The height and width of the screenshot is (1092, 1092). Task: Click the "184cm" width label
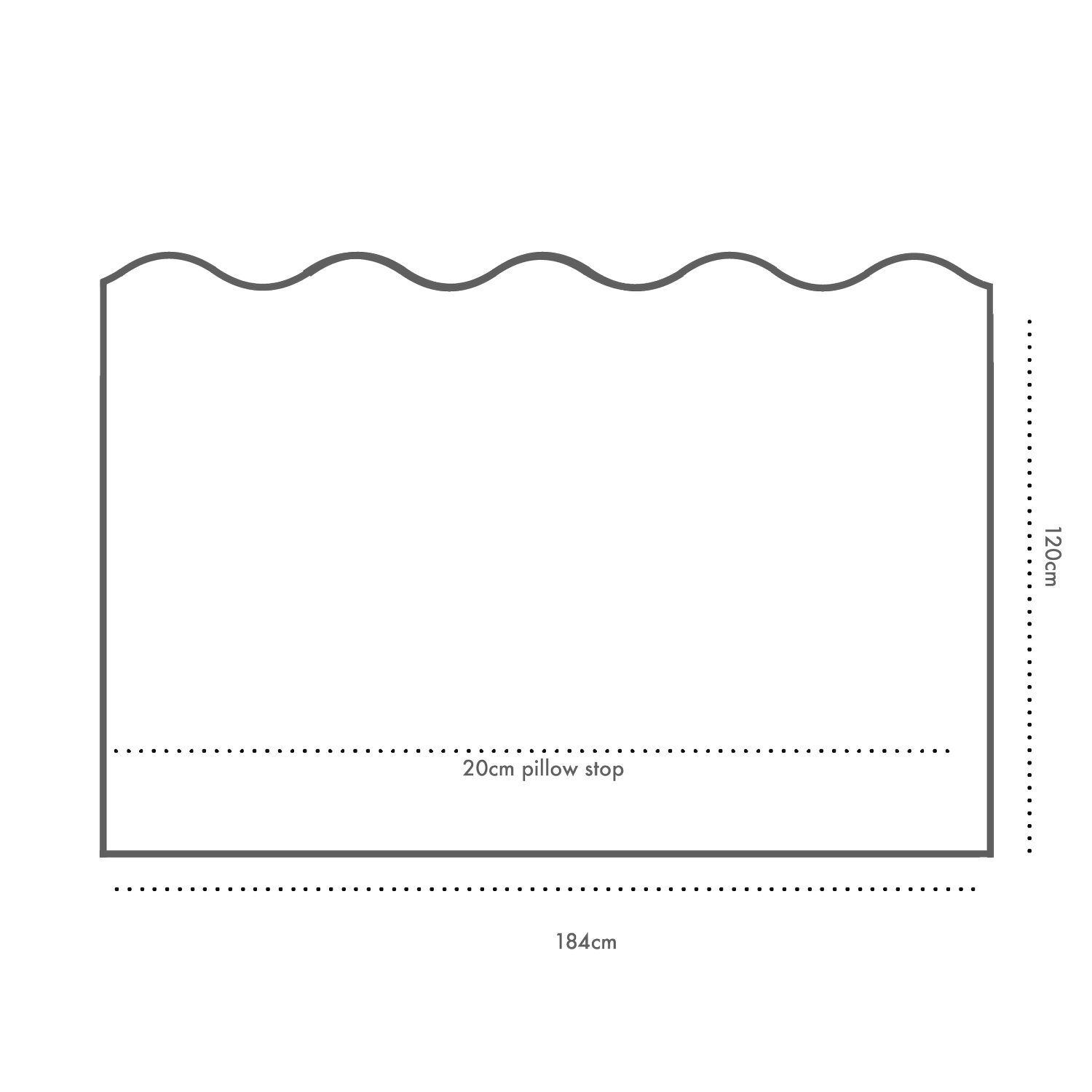coord(586,942)
